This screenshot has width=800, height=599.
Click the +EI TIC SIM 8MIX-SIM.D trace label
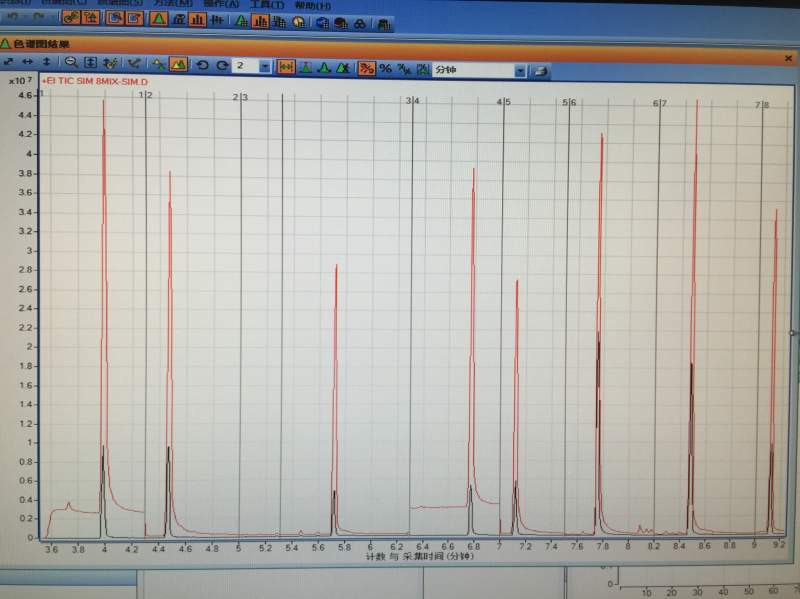coord(95,81)
